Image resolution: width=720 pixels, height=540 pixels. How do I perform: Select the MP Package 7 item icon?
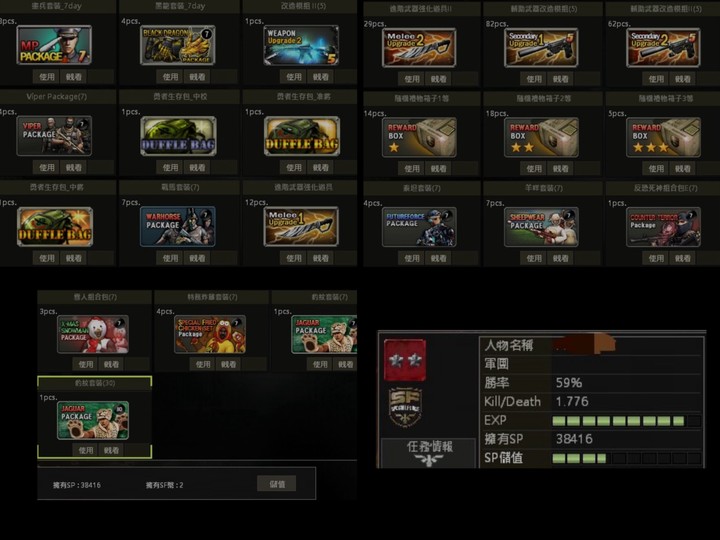pyautogui.click(x=54, y=45)
